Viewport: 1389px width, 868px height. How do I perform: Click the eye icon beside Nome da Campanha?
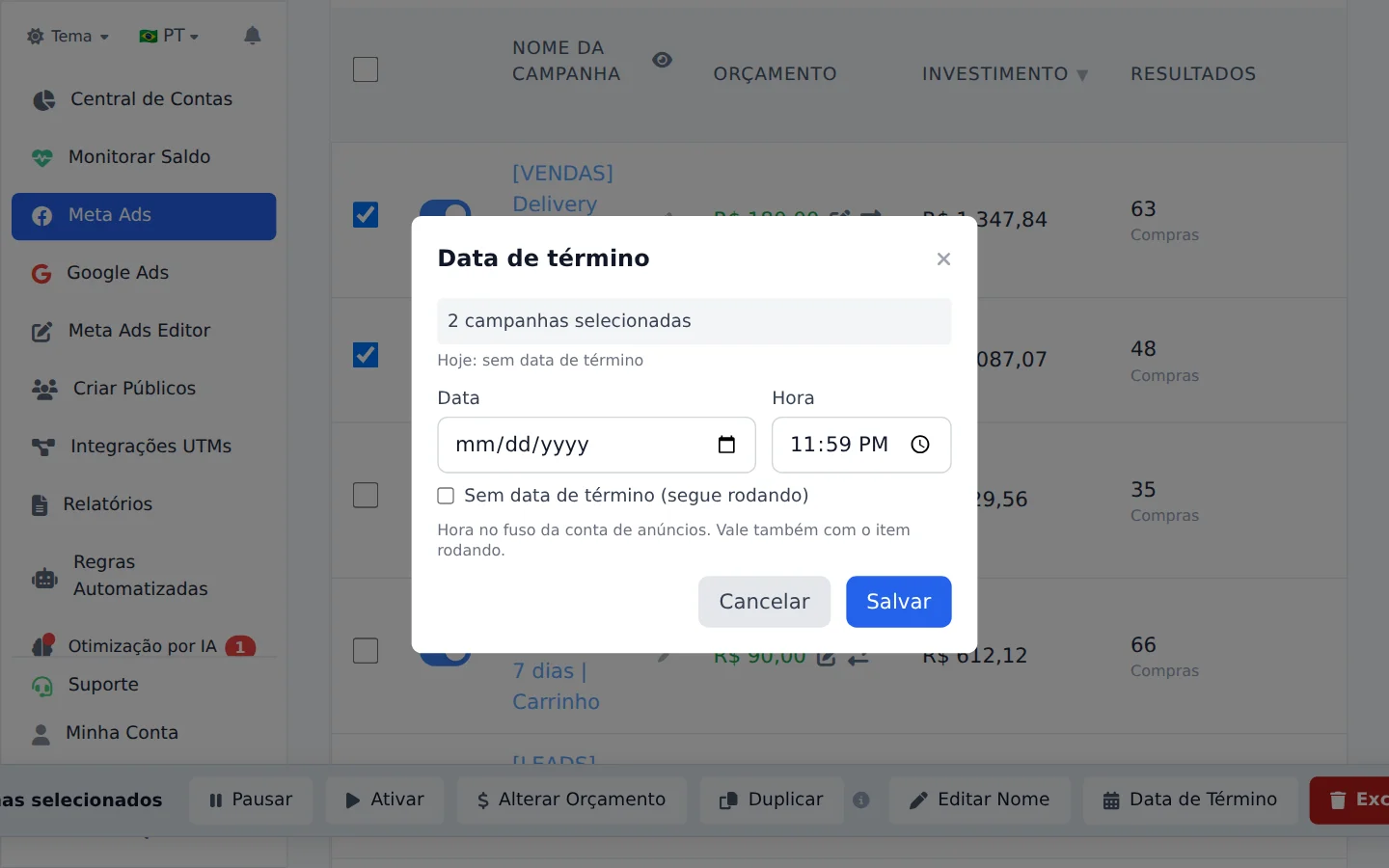click(662, 60)
